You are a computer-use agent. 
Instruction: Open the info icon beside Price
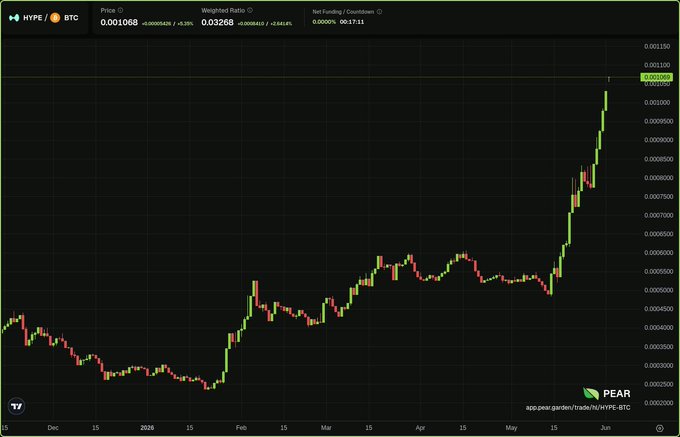(x=121, y=10)
